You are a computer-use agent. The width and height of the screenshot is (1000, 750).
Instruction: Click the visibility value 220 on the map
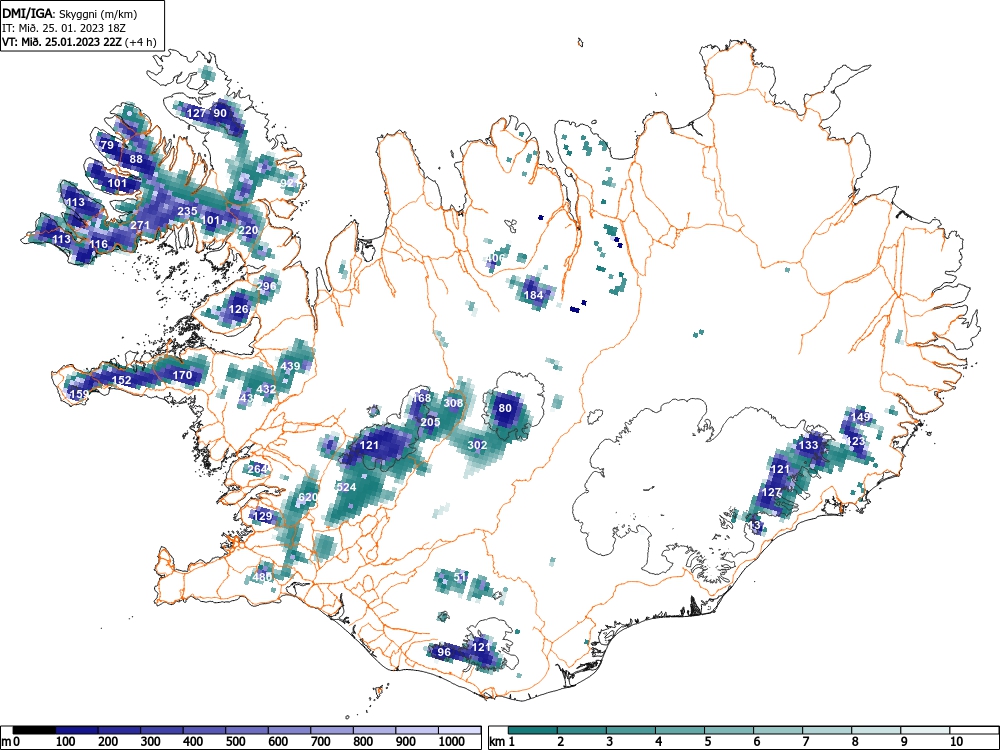pos(248,231)
